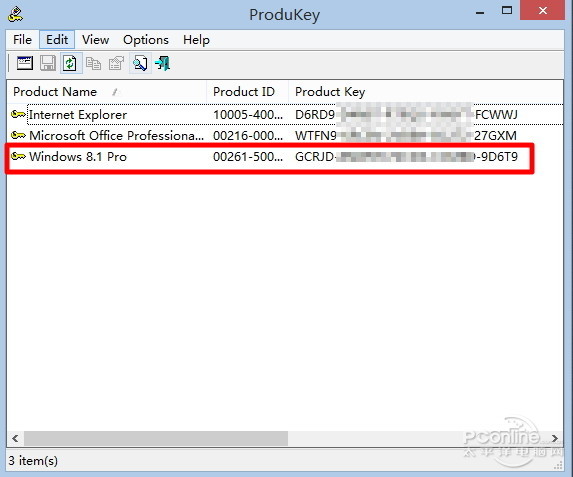Open the Select Source toolbar icon
Viewport: 573px width, 477px height.
coord(25,63)
